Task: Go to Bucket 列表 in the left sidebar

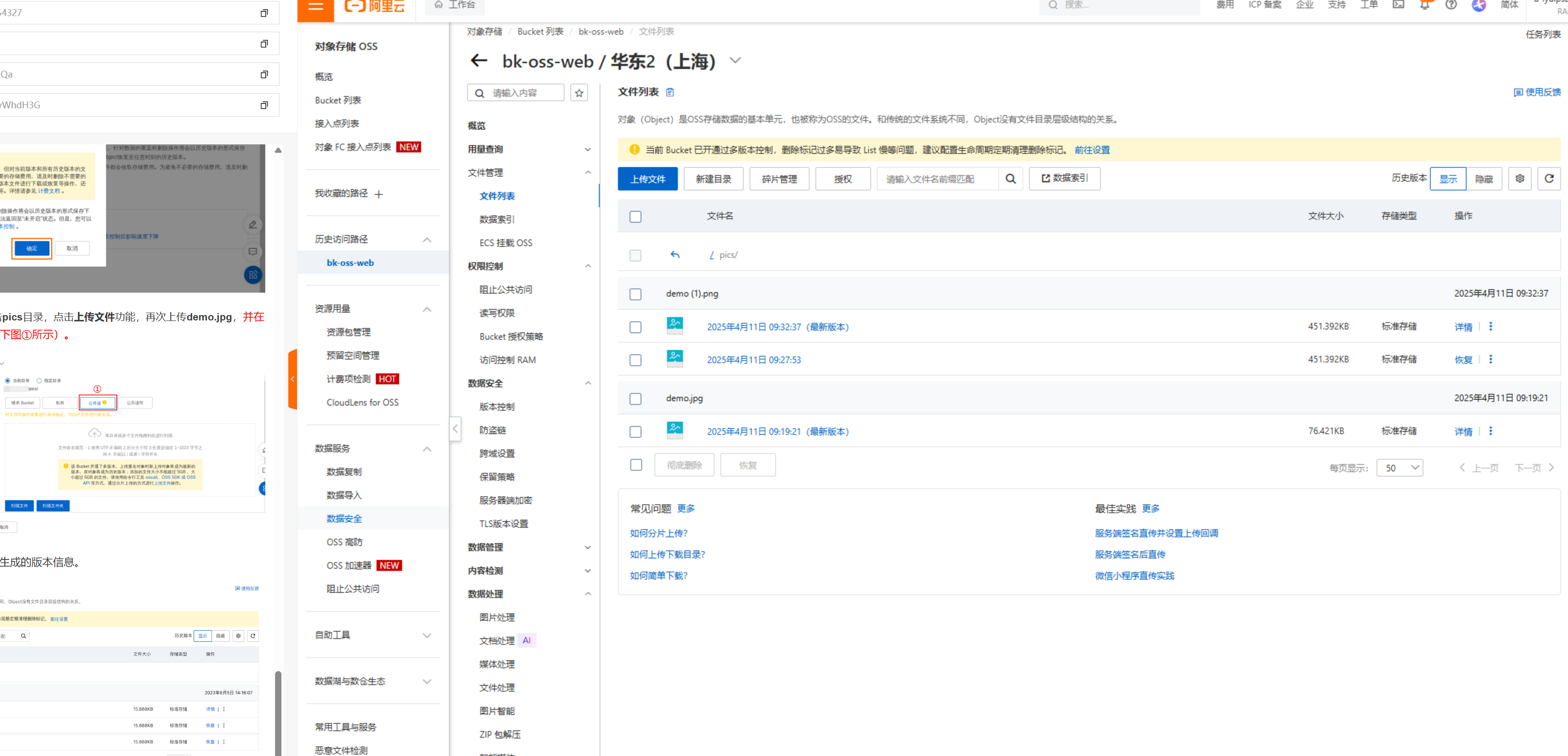Action: (338, 100)
